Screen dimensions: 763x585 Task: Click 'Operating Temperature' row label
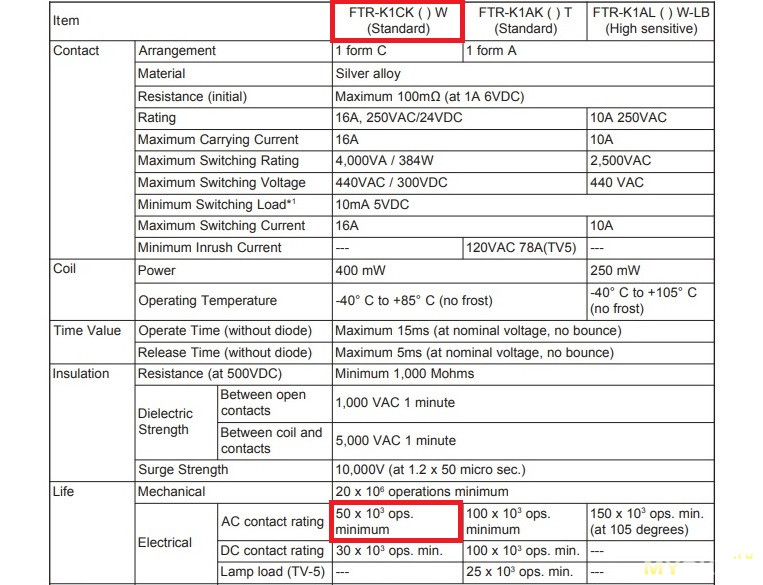(x=233, y=301)
